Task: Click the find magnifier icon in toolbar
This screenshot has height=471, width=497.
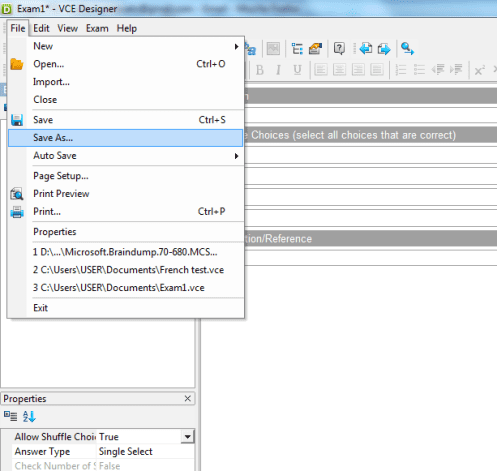Action: click(407, 49)
